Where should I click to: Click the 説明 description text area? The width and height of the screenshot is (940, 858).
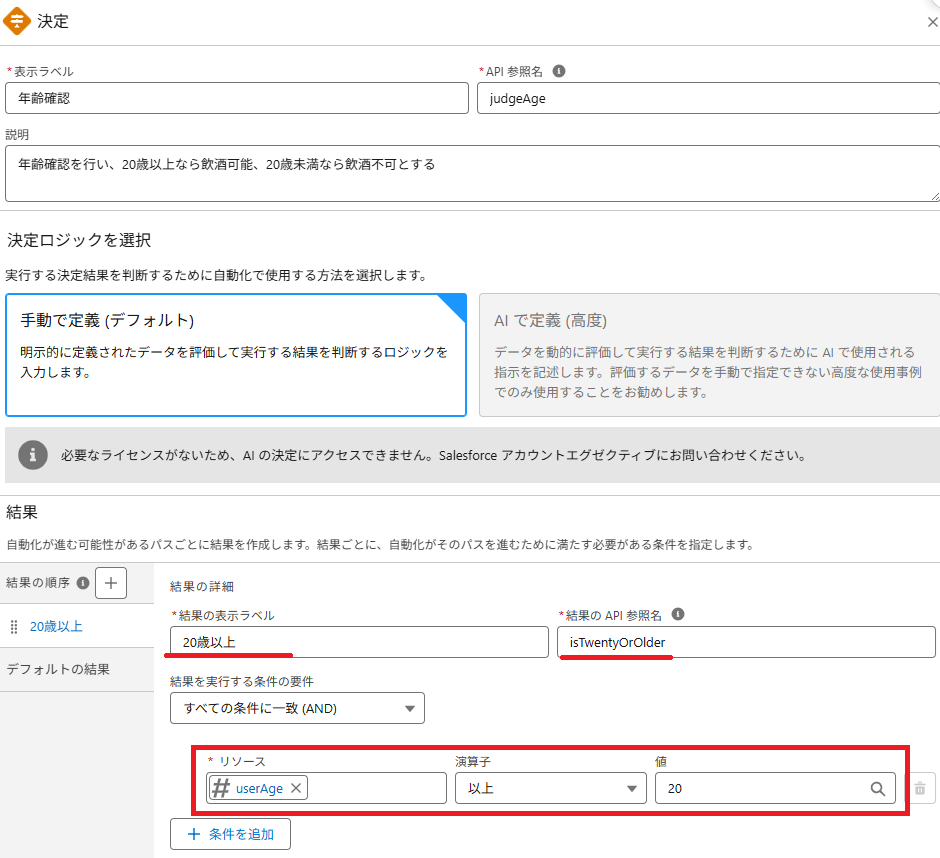point(472,173)
